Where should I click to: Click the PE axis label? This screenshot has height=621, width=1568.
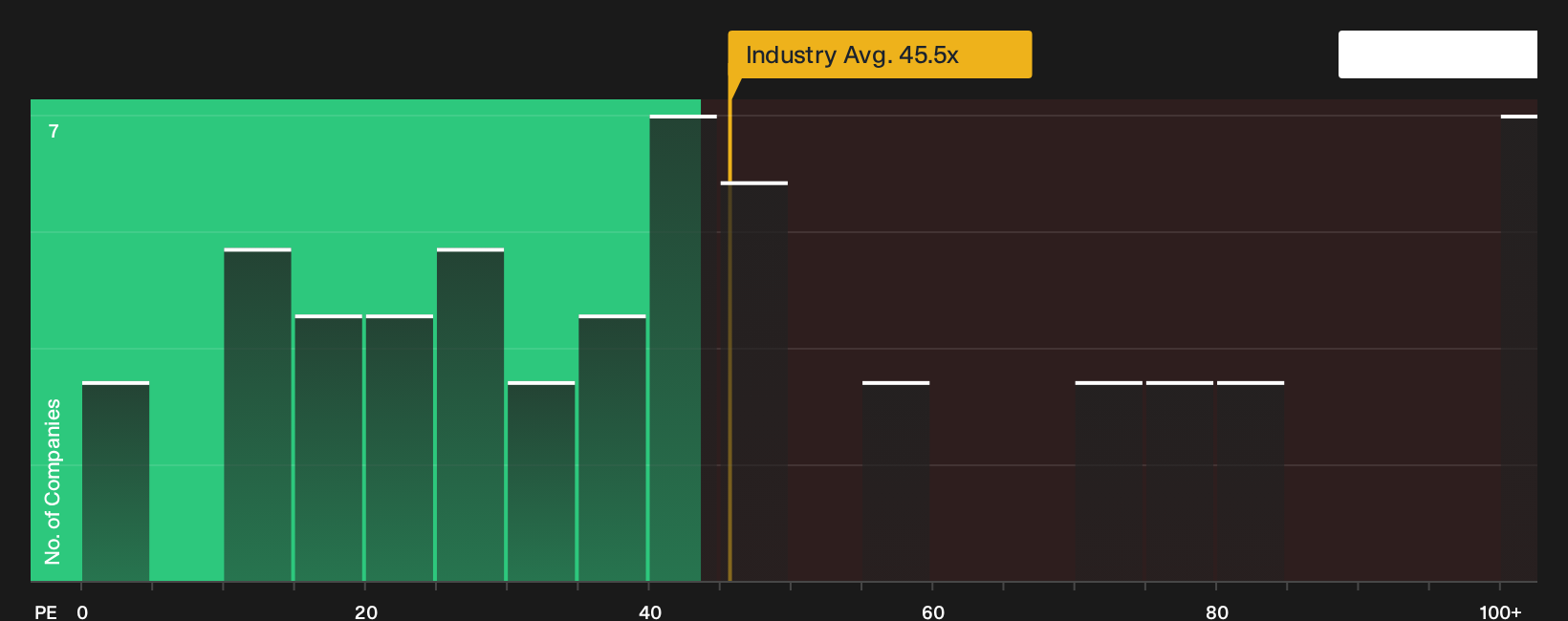pos(46,612)
